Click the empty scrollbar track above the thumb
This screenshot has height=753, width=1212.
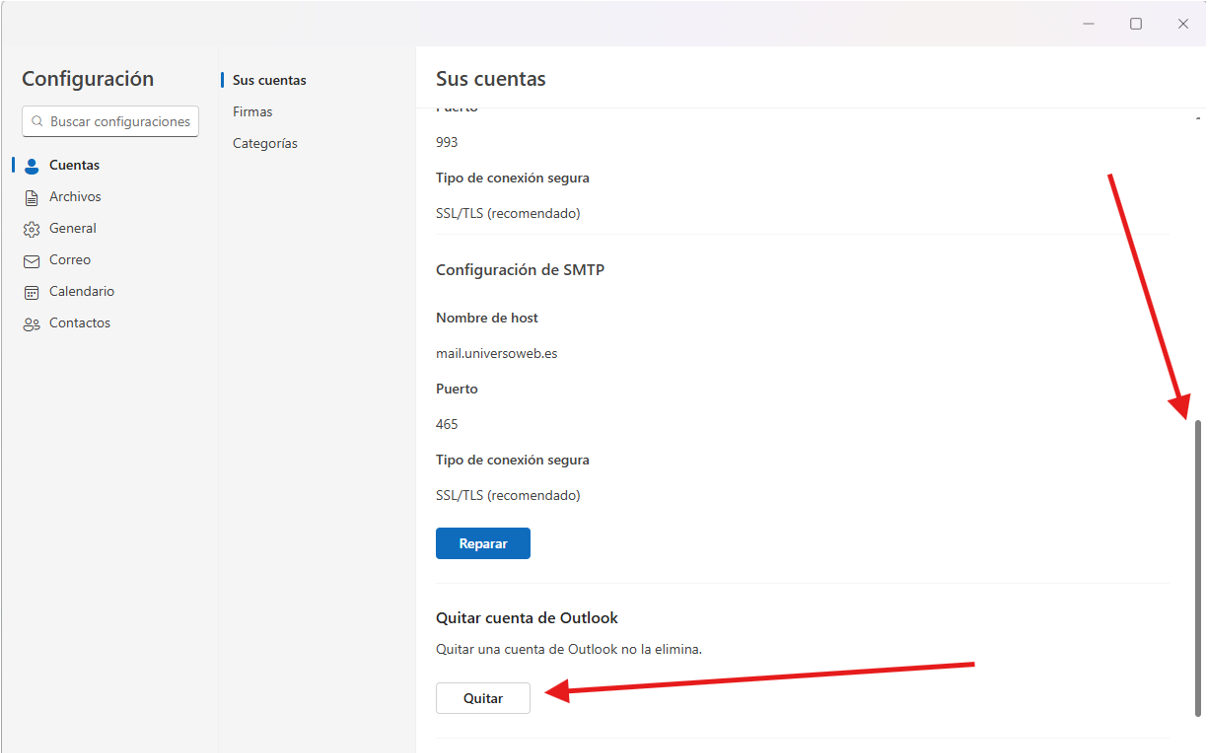point(1198,270)
